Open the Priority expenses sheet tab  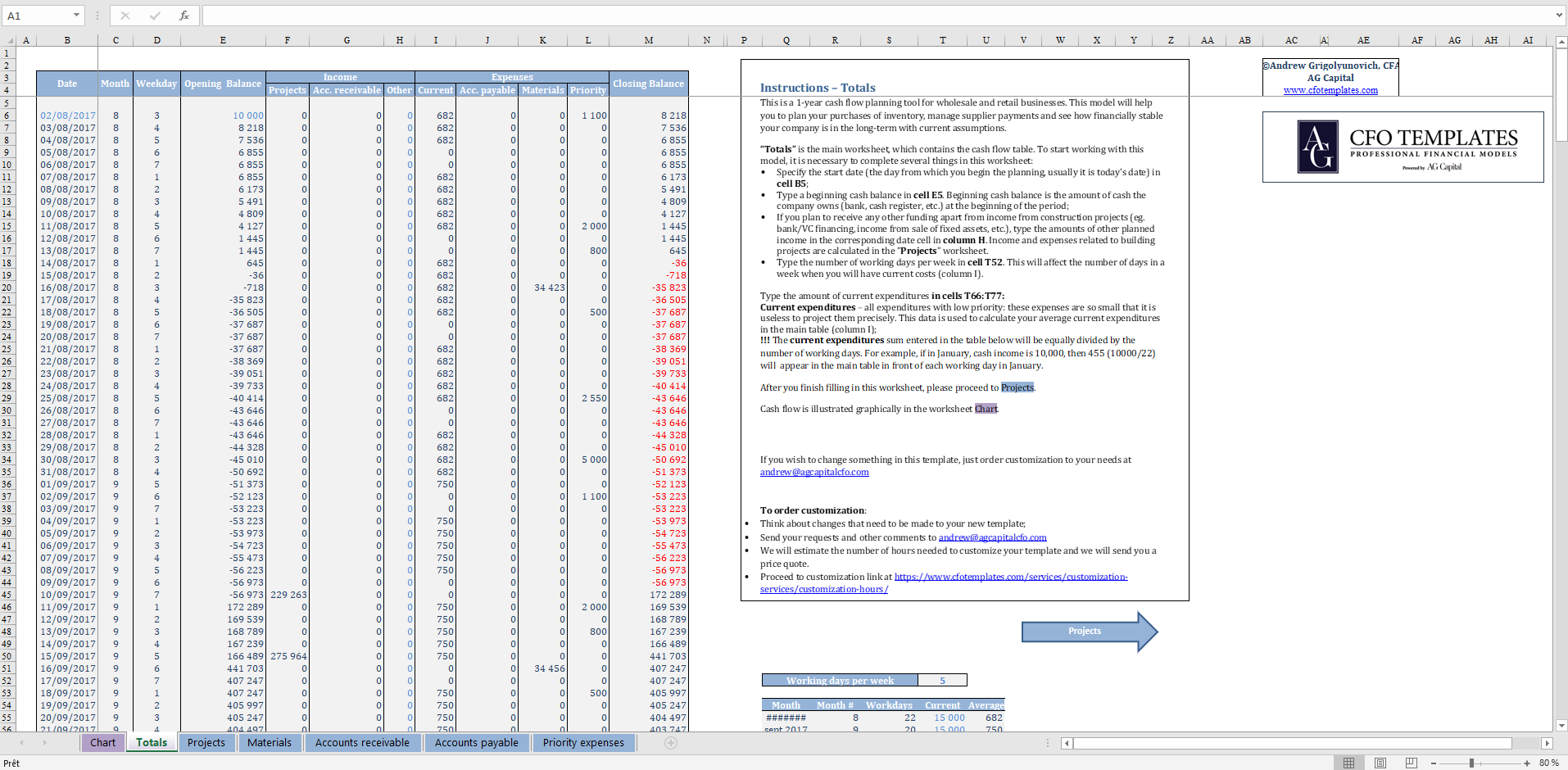point(583,742)
